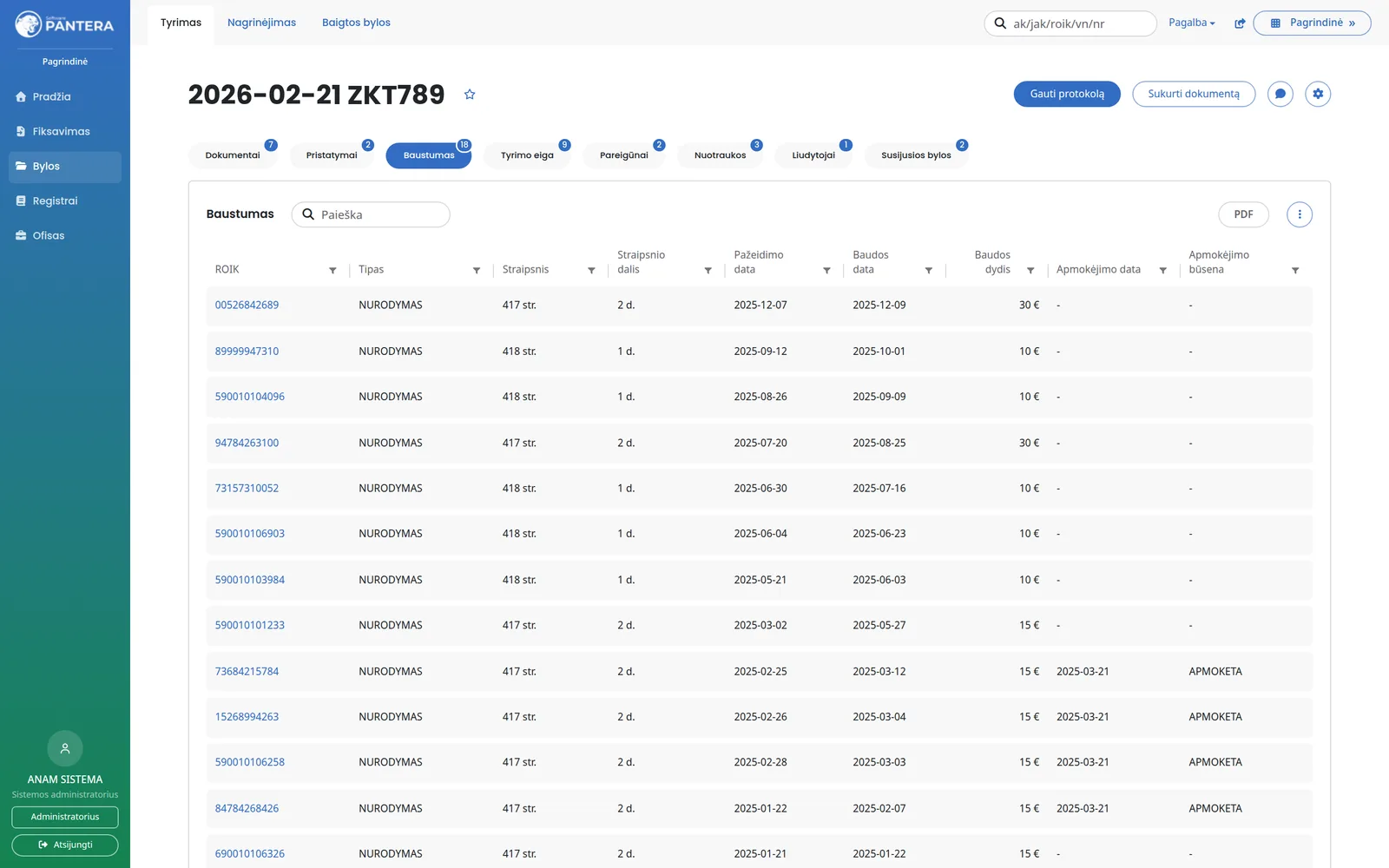Filter the Tipas column

(x=477, y=271)
